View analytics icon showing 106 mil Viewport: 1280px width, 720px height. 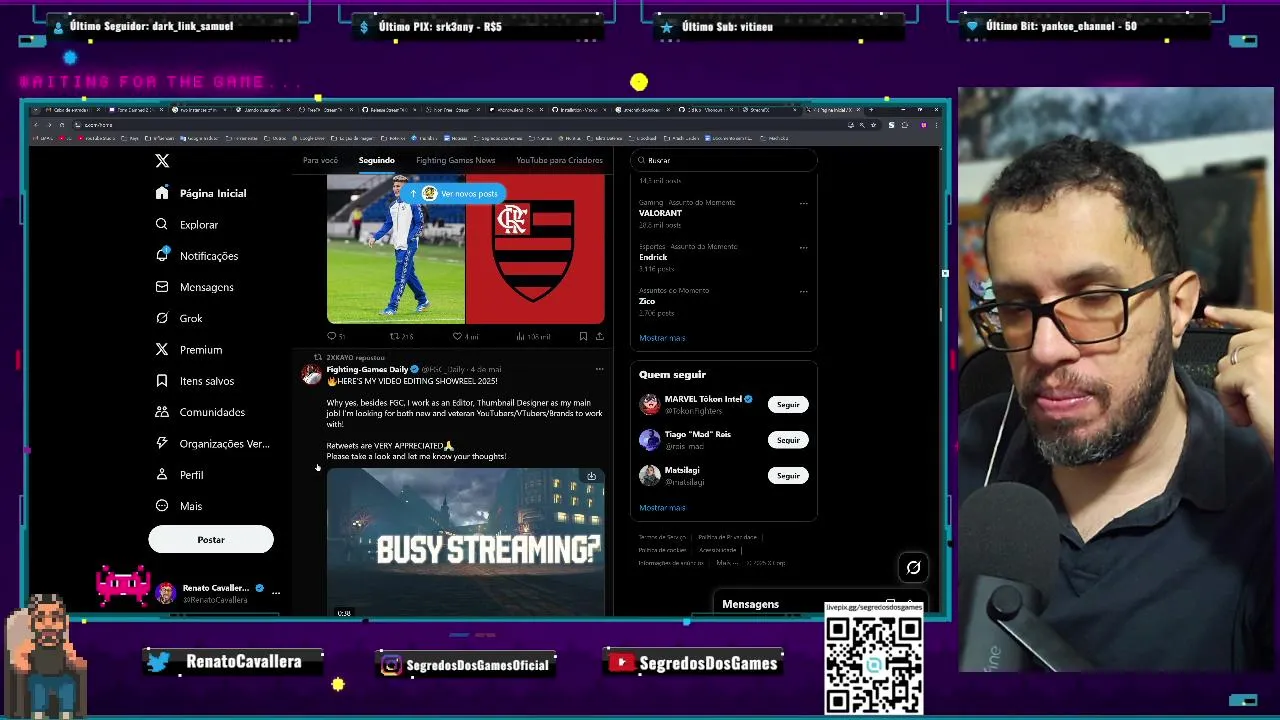click(x=521, y=336)
